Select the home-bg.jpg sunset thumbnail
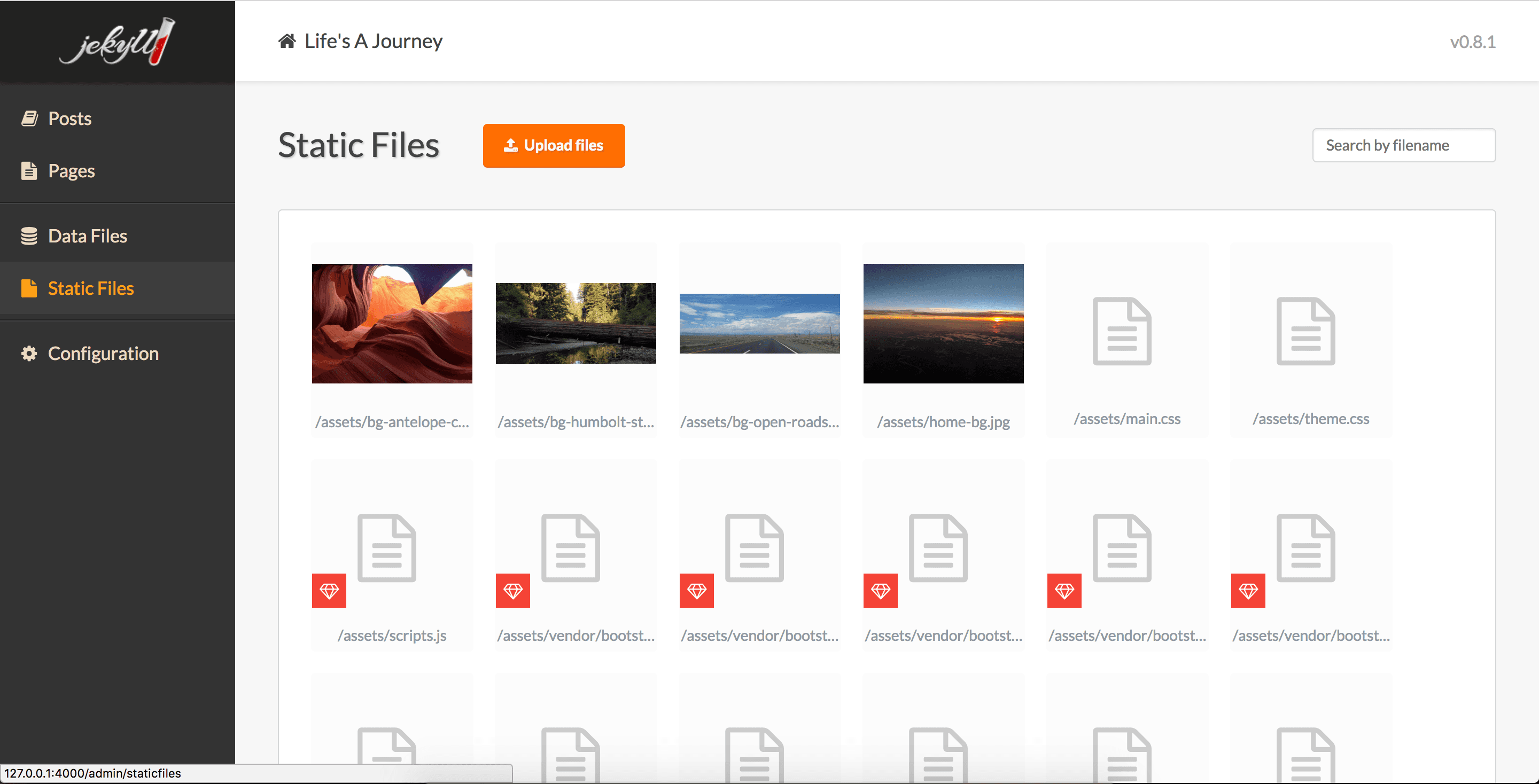 coord(943,323)
